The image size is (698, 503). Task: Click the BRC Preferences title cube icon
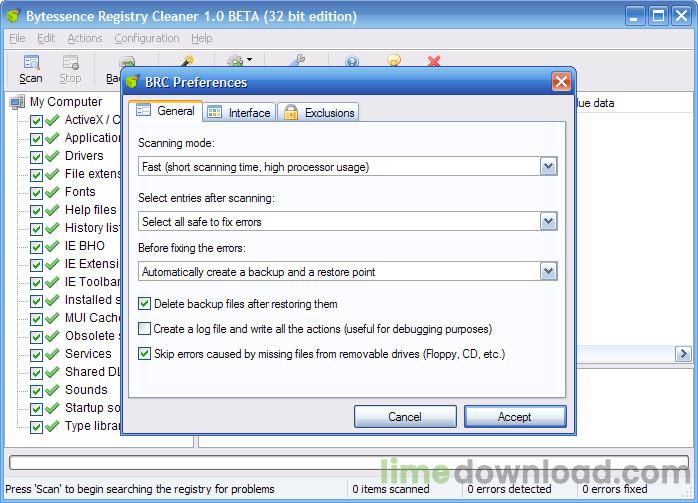(x=133, y=81)
